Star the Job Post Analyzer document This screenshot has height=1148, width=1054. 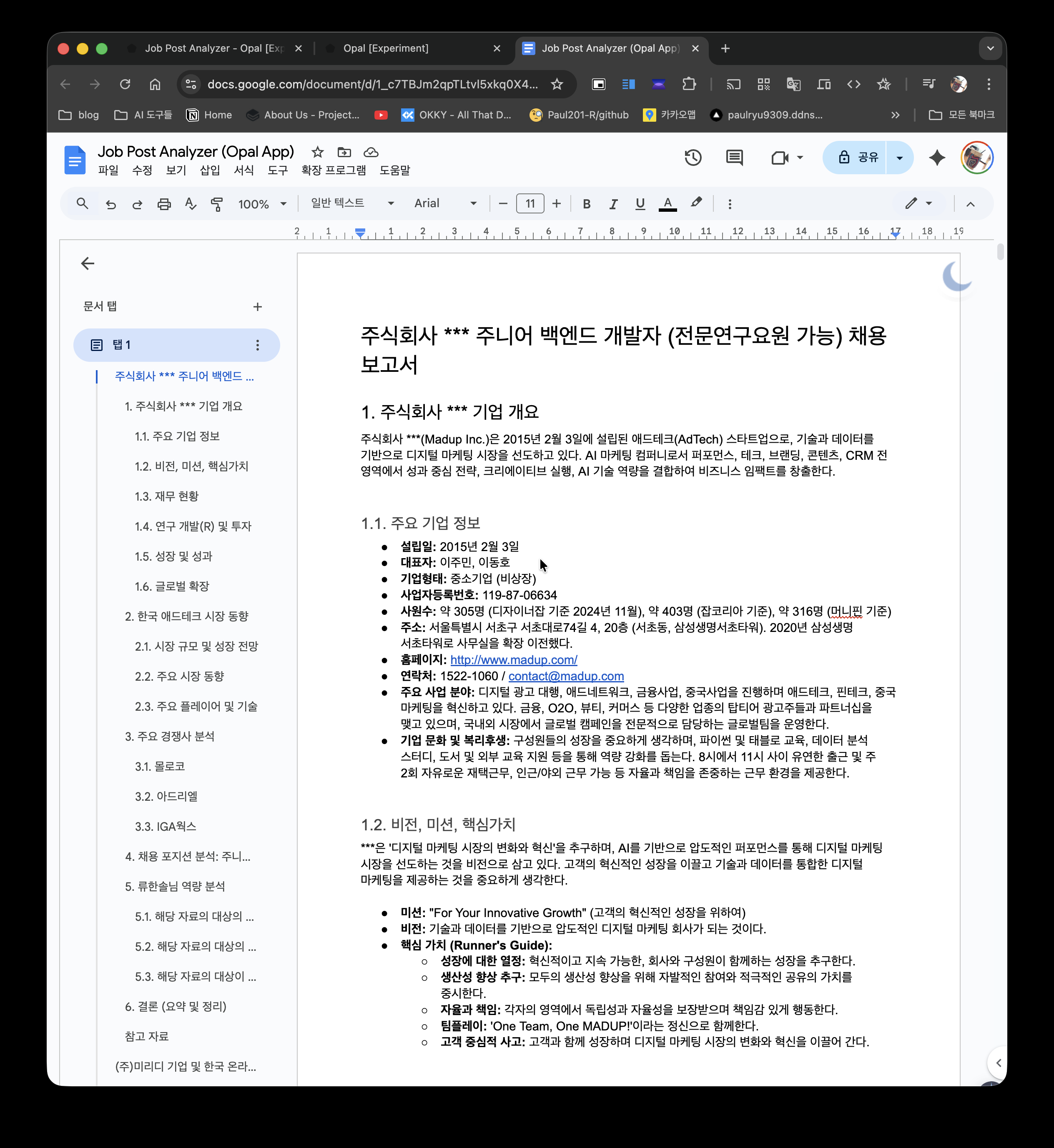(x=317, y=152)
